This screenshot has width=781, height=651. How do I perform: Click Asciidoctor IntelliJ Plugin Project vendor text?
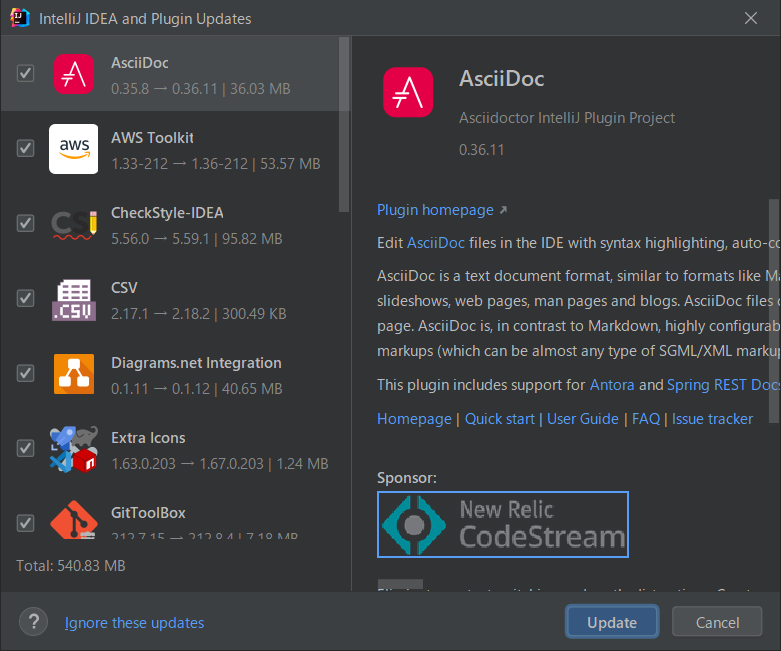pos(567,118)
